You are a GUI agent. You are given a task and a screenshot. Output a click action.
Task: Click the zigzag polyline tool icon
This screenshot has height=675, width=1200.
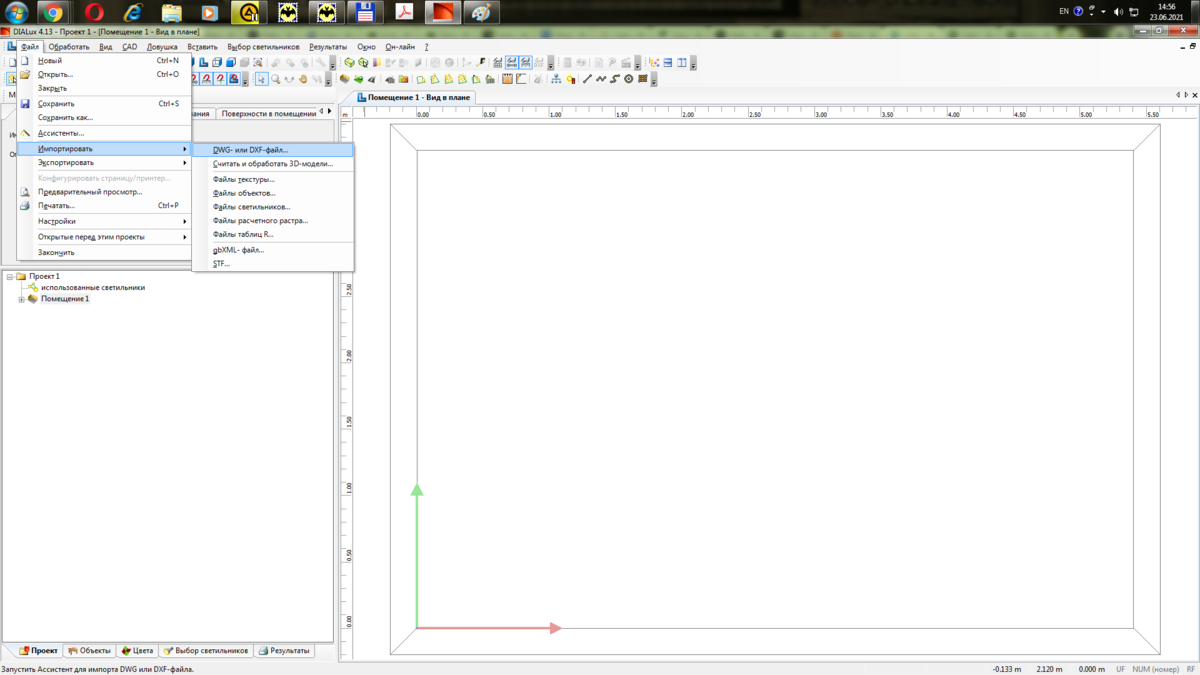click(x=601, y=79)
